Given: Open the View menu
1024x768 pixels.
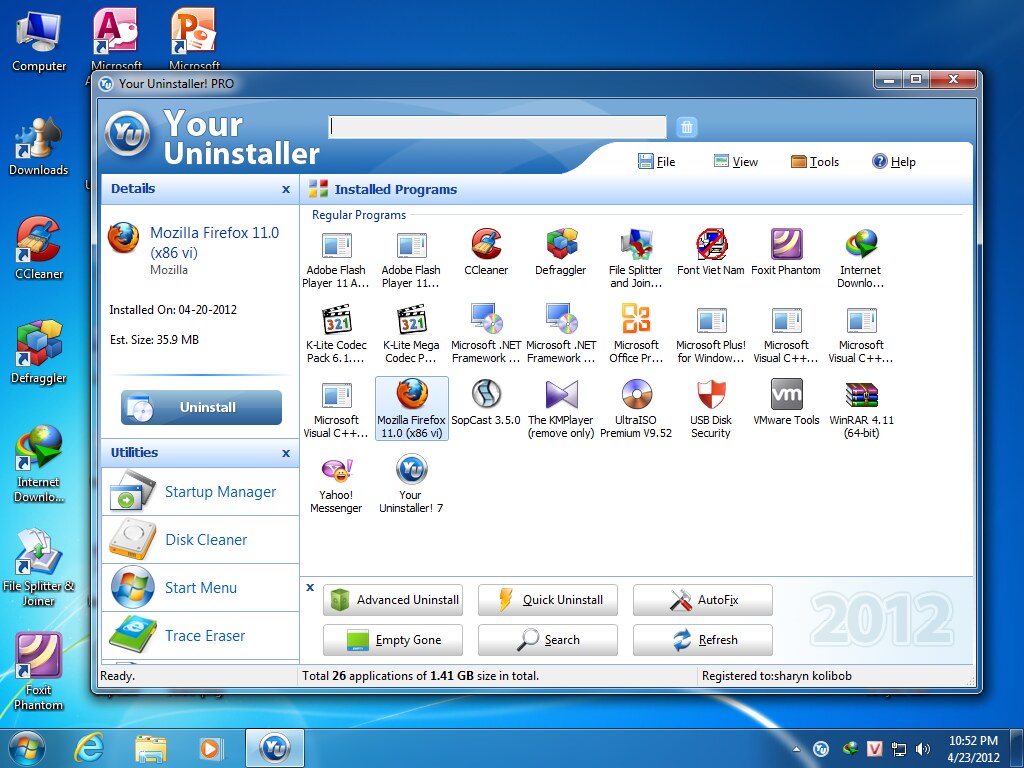Looking at the screenshot, I should (x=735, y=162).
